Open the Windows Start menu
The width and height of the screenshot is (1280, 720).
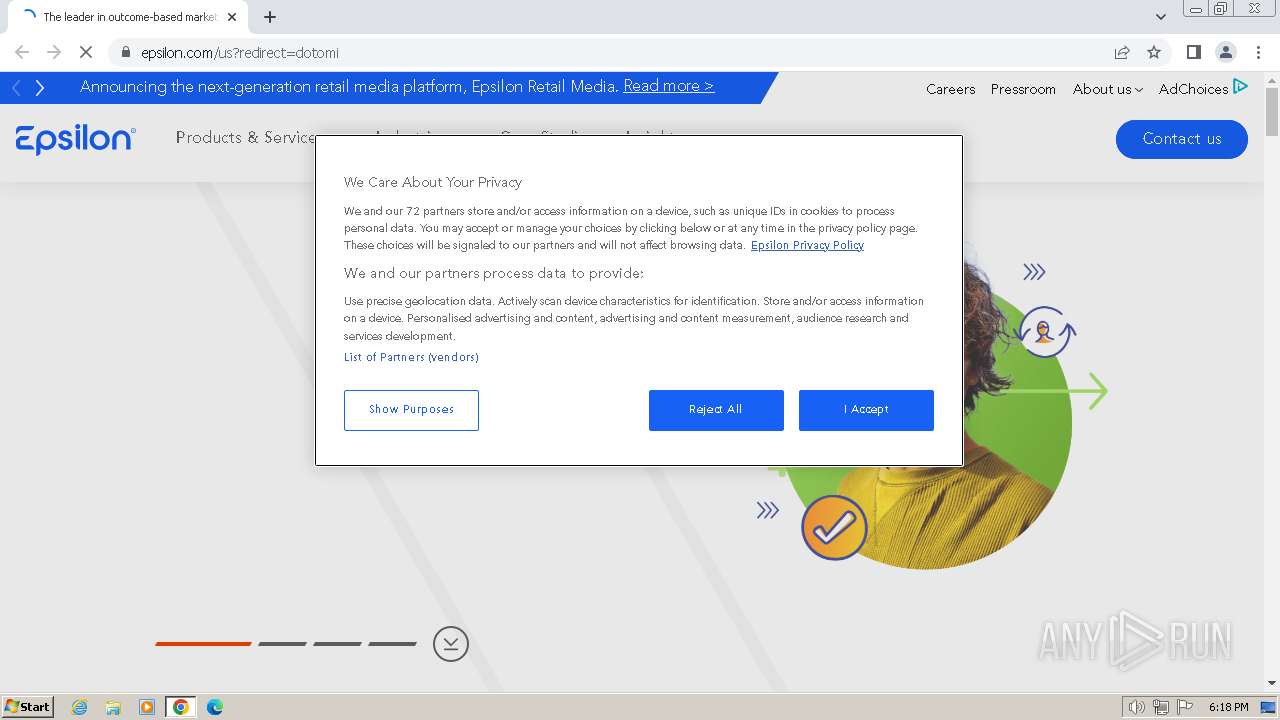(28, 707)
